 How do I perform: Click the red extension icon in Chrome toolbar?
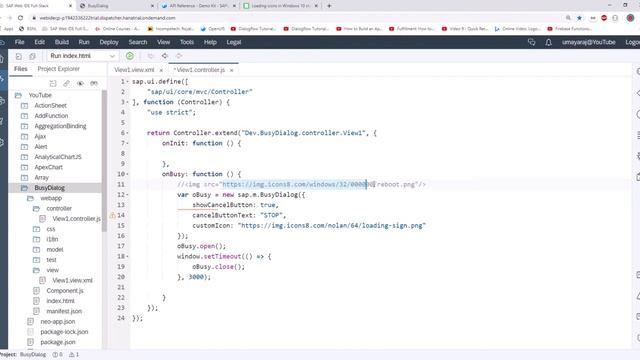point(604,18)
